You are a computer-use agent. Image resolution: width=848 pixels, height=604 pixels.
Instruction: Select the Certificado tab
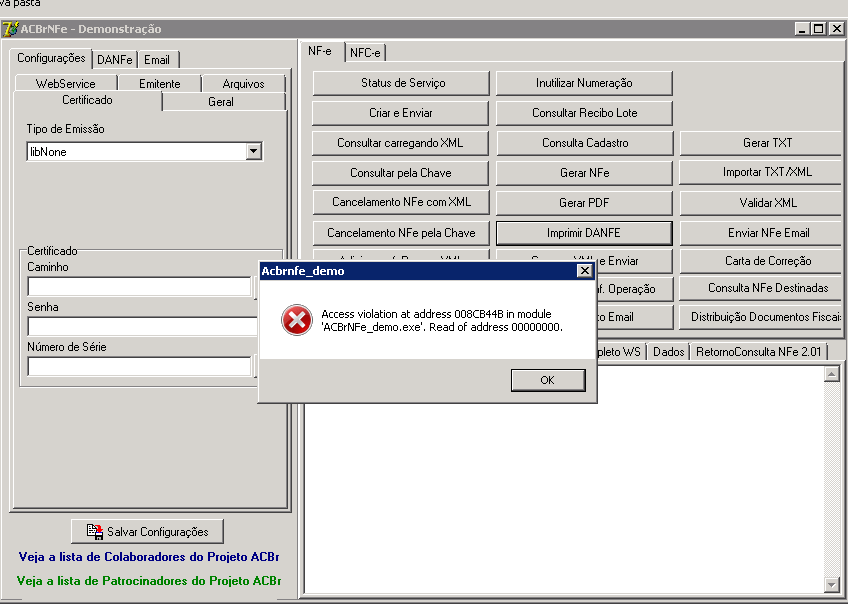pyautogui.click(x=87, y=100)
